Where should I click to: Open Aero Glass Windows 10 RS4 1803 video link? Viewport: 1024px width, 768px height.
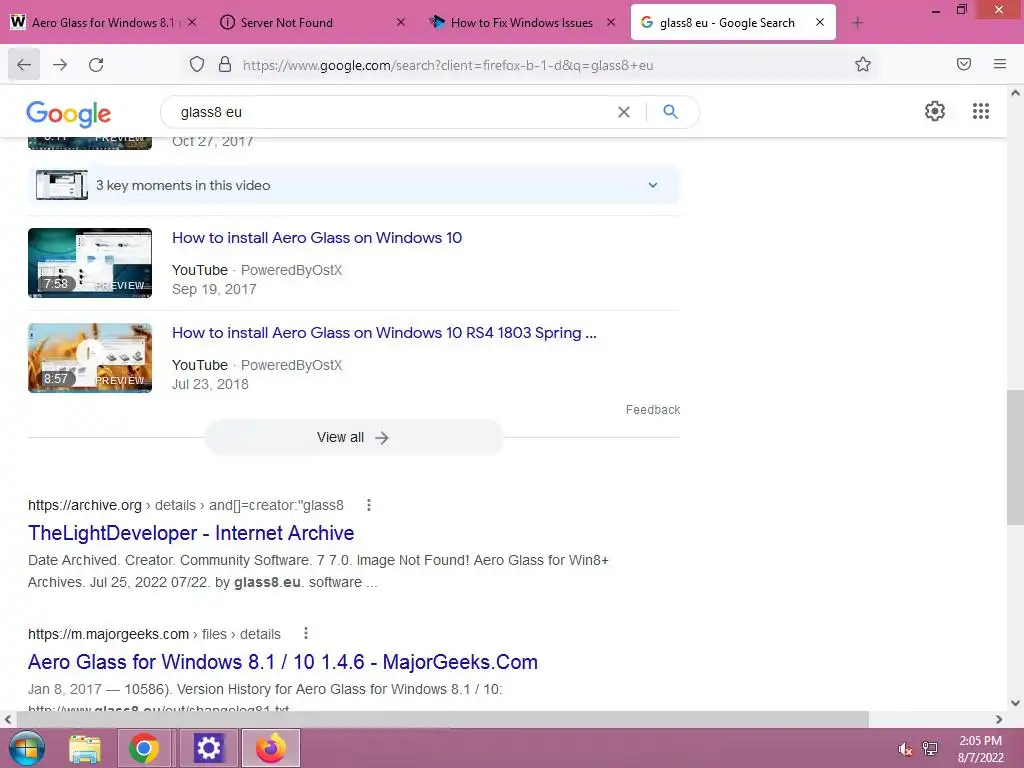(384, 332)
